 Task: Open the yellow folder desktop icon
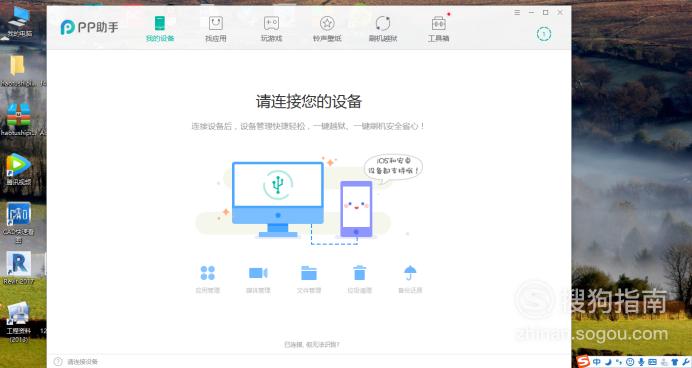click(x=18, y=70)
